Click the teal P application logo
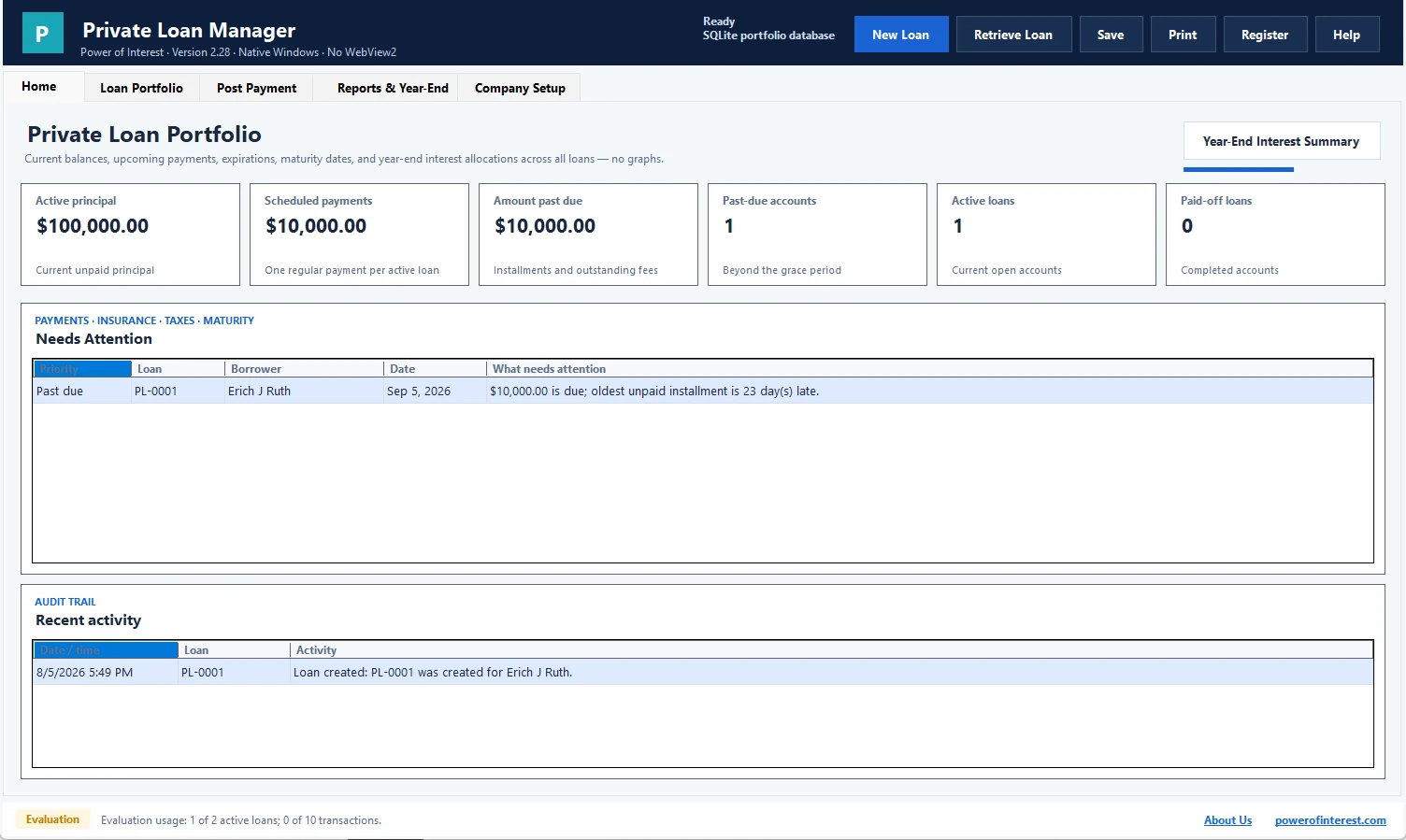 (42, 33)
